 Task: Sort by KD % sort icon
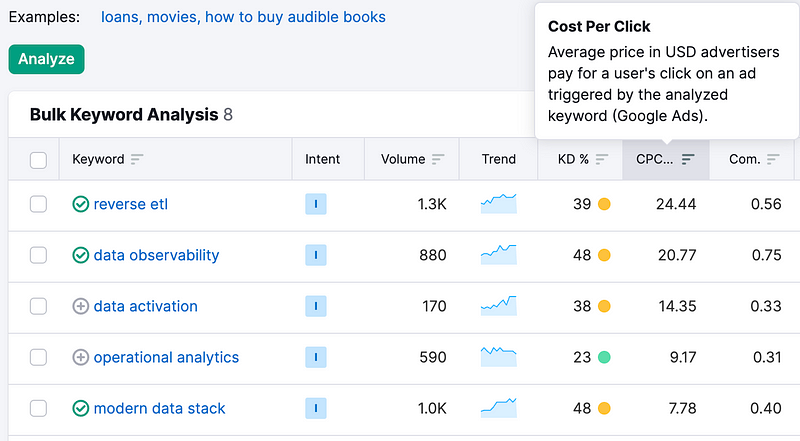coord(602,159)
